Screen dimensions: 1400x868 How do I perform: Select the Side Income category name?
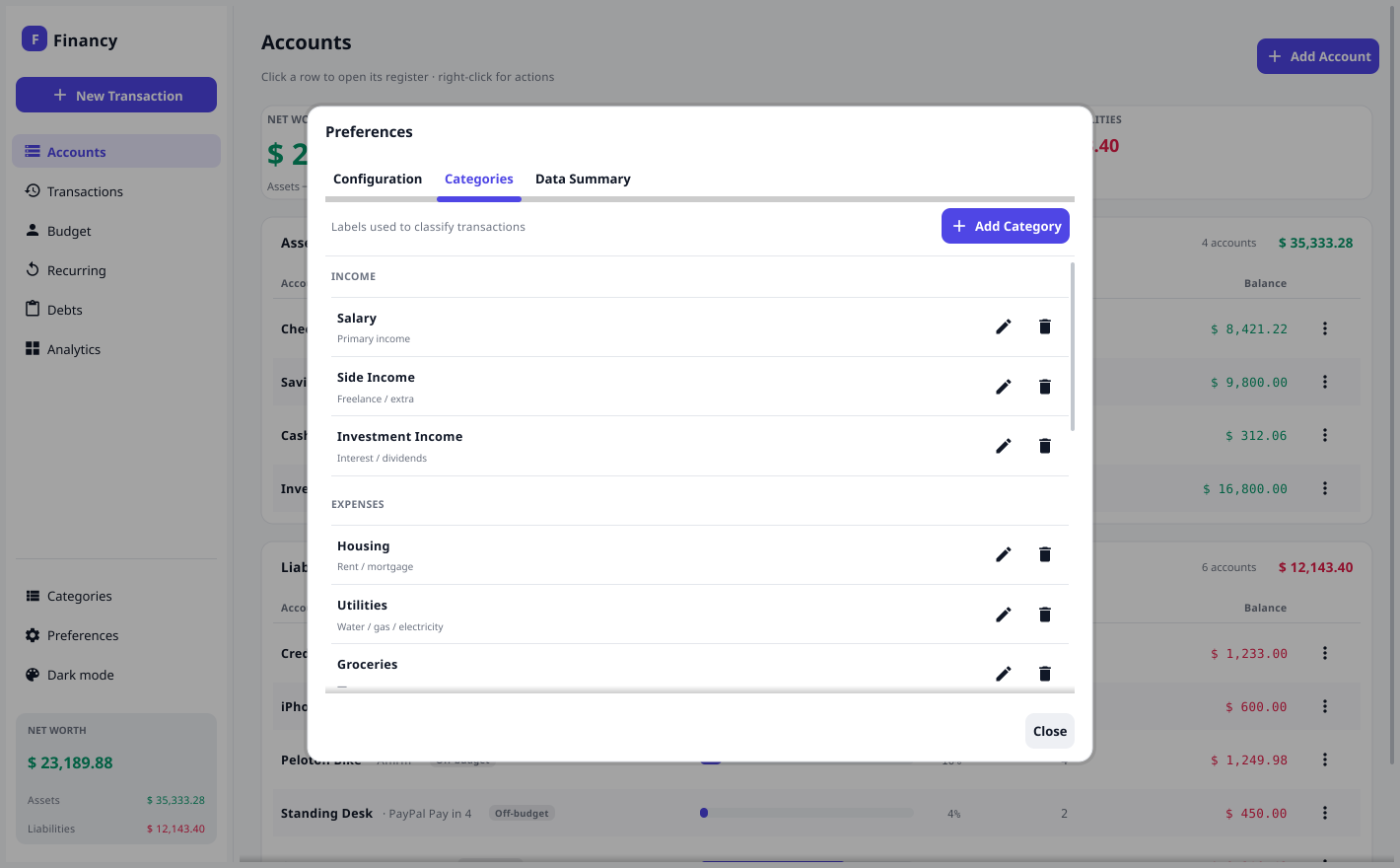pyautogui.click(x=376, y=377)
